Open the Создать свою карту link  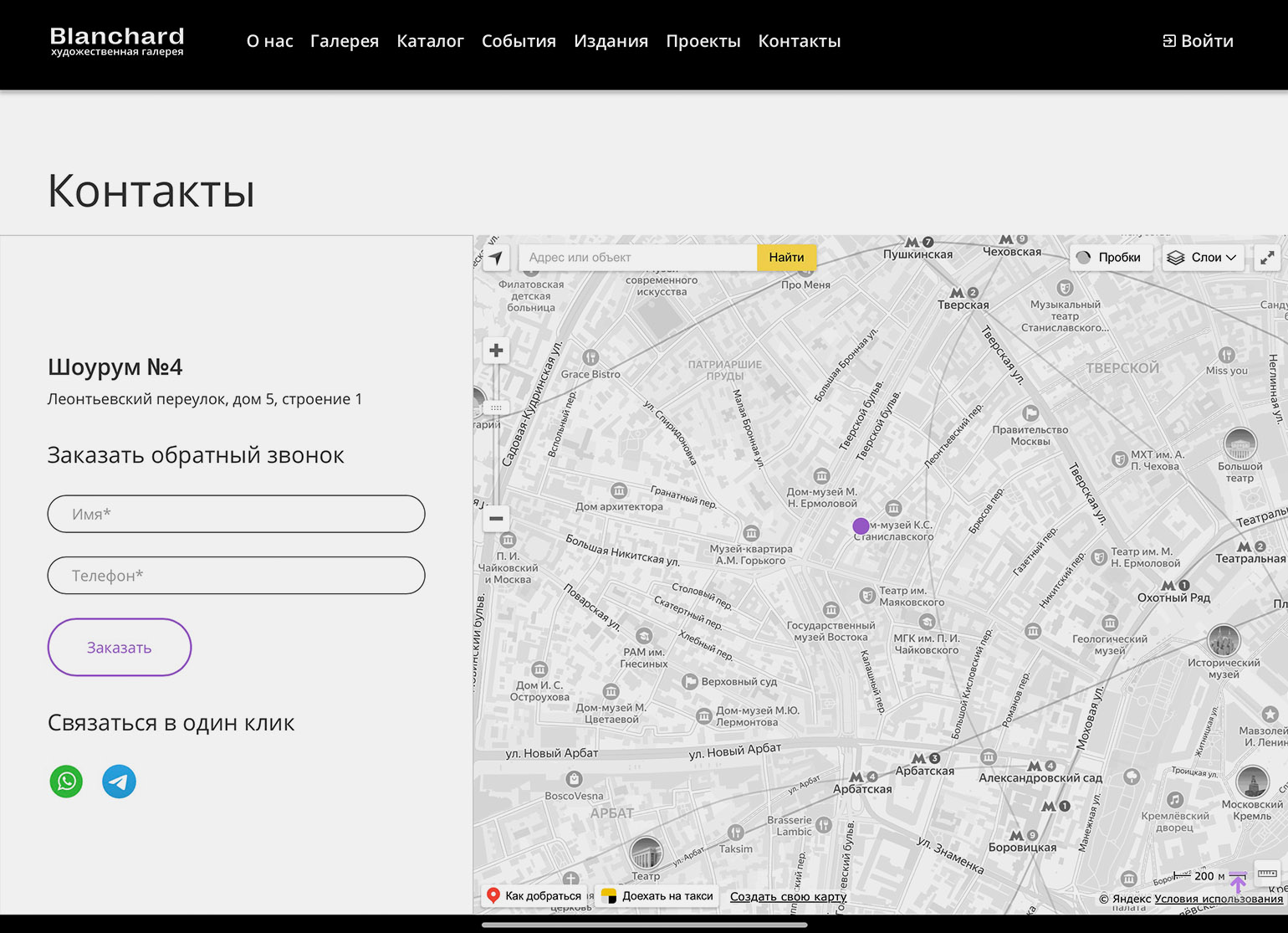[x=788, y=896]
